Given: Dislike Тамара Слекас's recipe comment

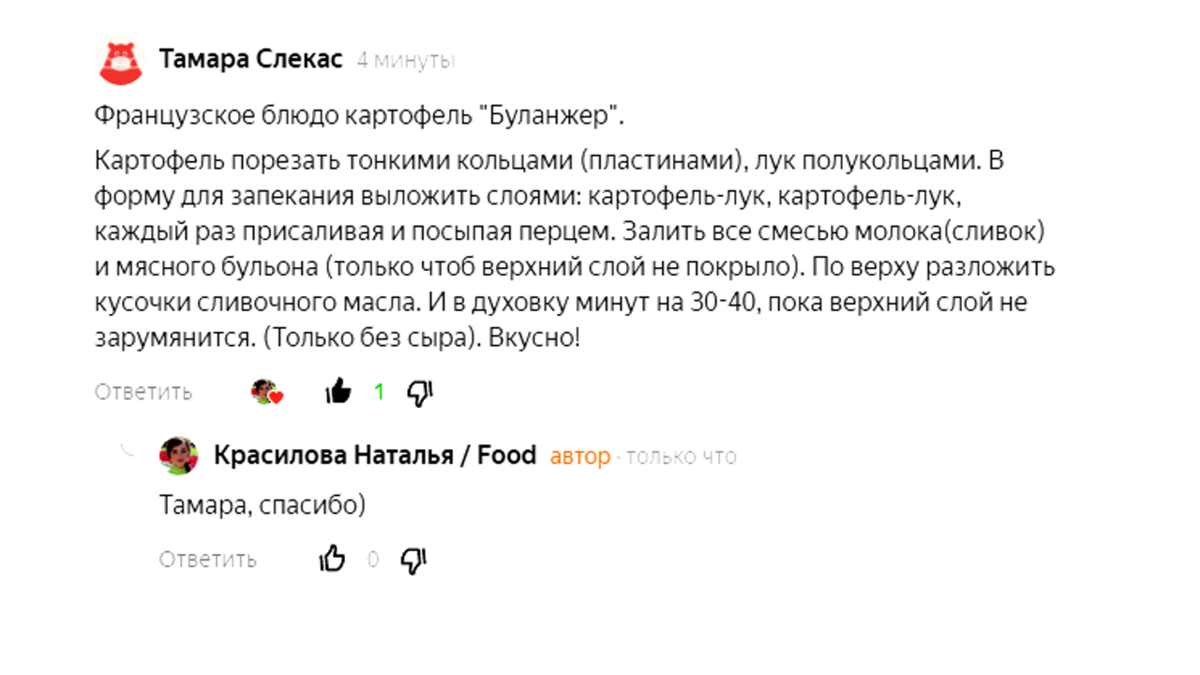Looking at the screenshot, I should pos(419,393).
